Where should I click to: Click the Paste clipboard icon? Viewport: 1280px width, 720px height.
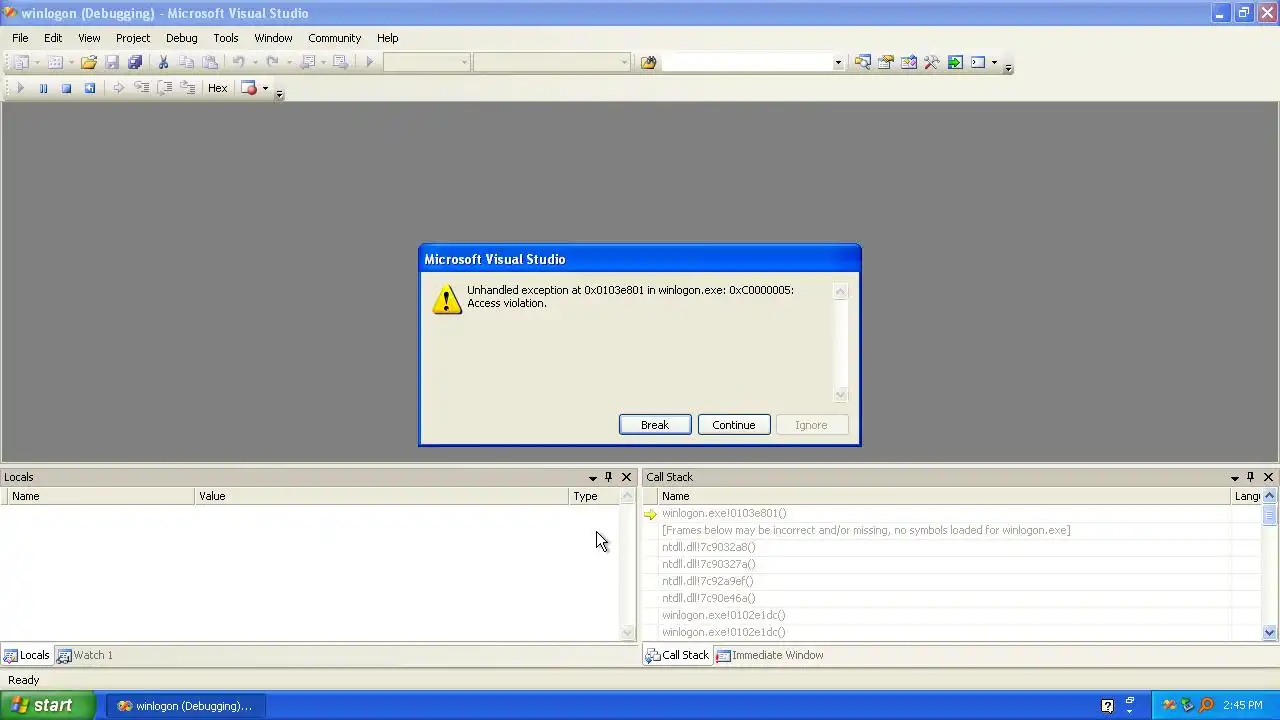(x=210, y=62)
